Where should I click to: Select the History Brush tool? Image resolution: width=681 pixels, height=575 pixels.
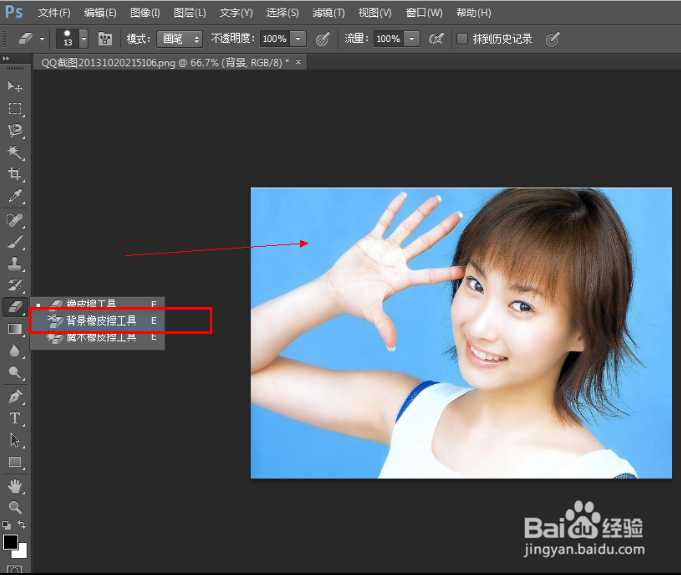[15, 285]
